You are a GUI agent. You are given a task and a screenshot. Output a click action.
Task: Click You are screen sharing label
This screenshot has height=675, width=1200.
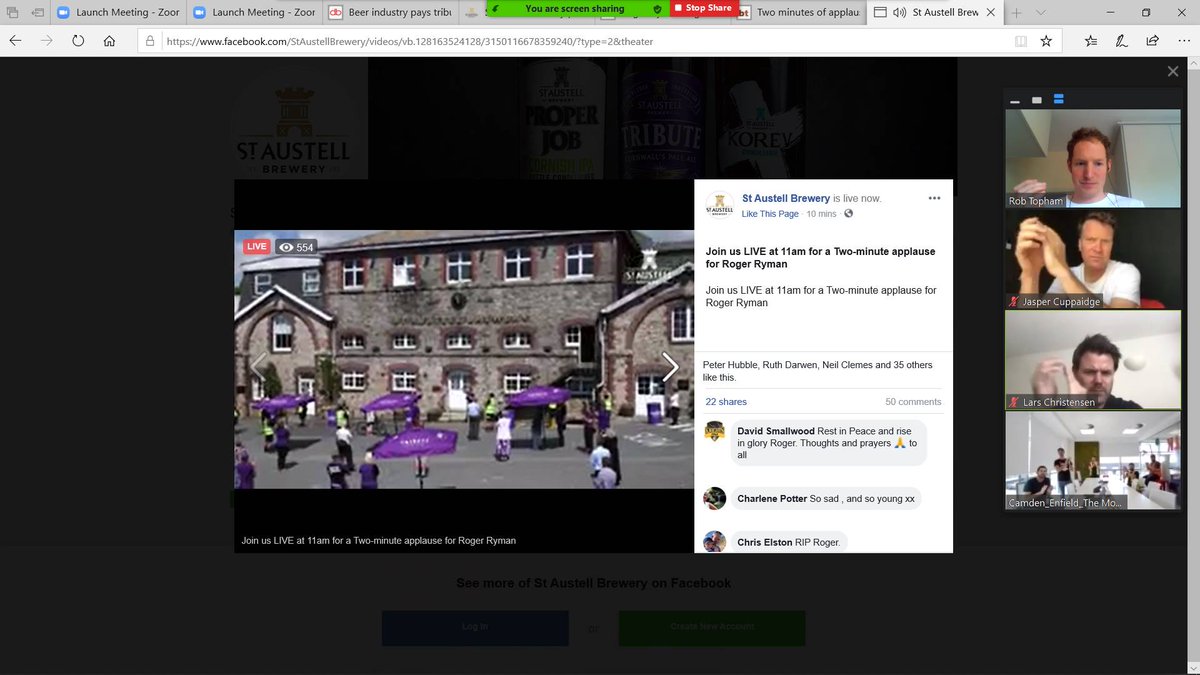[x=574, y=8]
